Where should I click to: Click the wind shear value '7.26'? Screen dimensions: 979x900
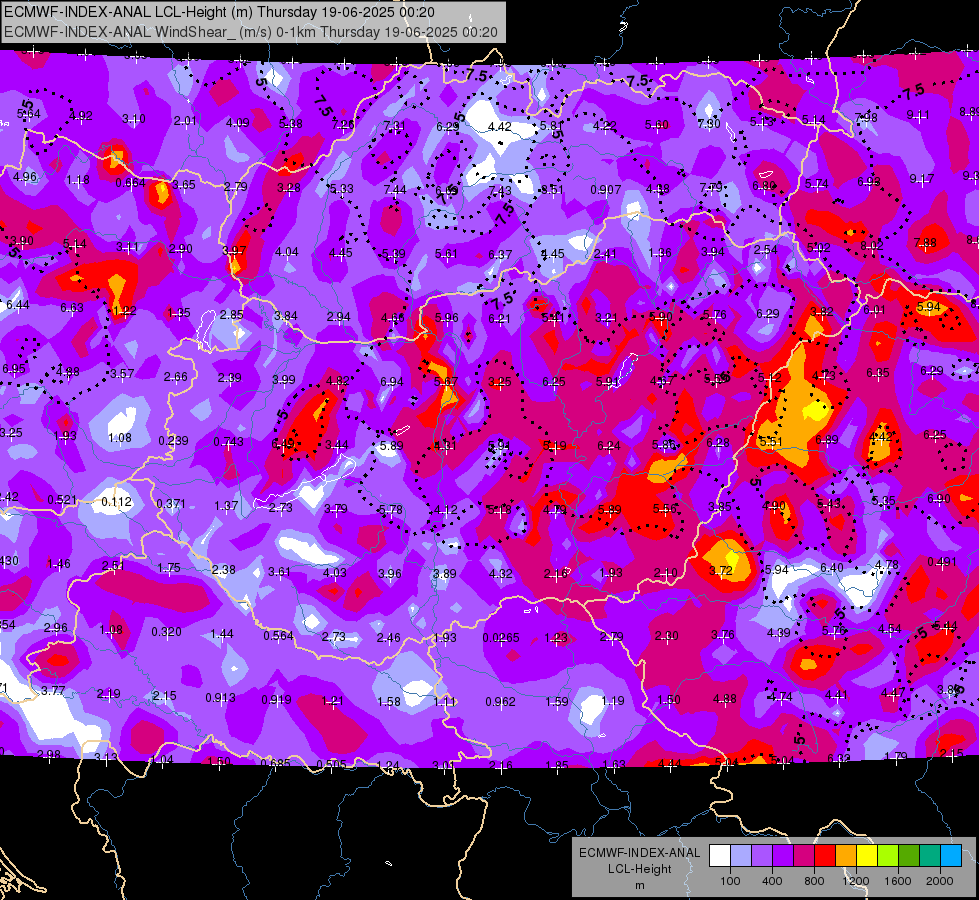coord(343,124)
